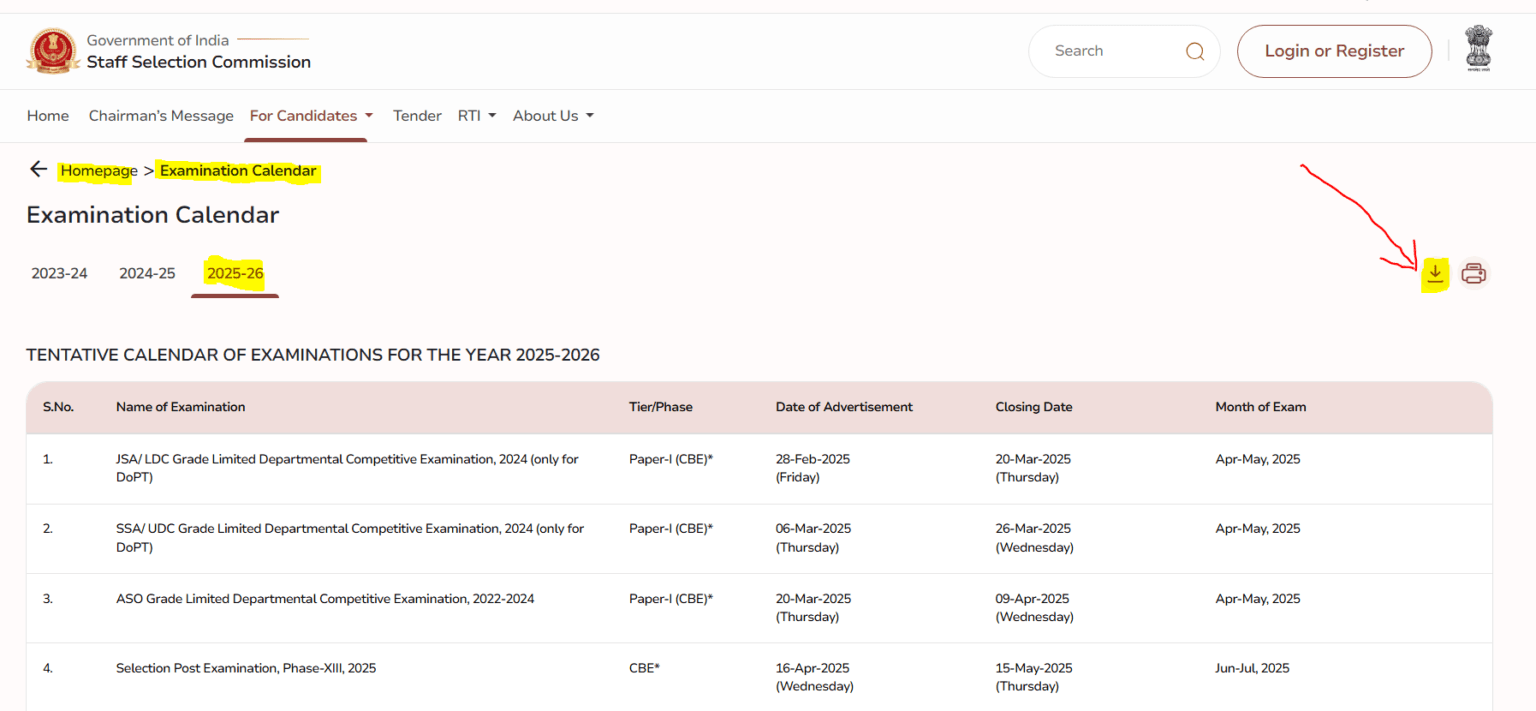Print the examination calendar
This screenshot has width=1536, height=711.
point(1473,273)
